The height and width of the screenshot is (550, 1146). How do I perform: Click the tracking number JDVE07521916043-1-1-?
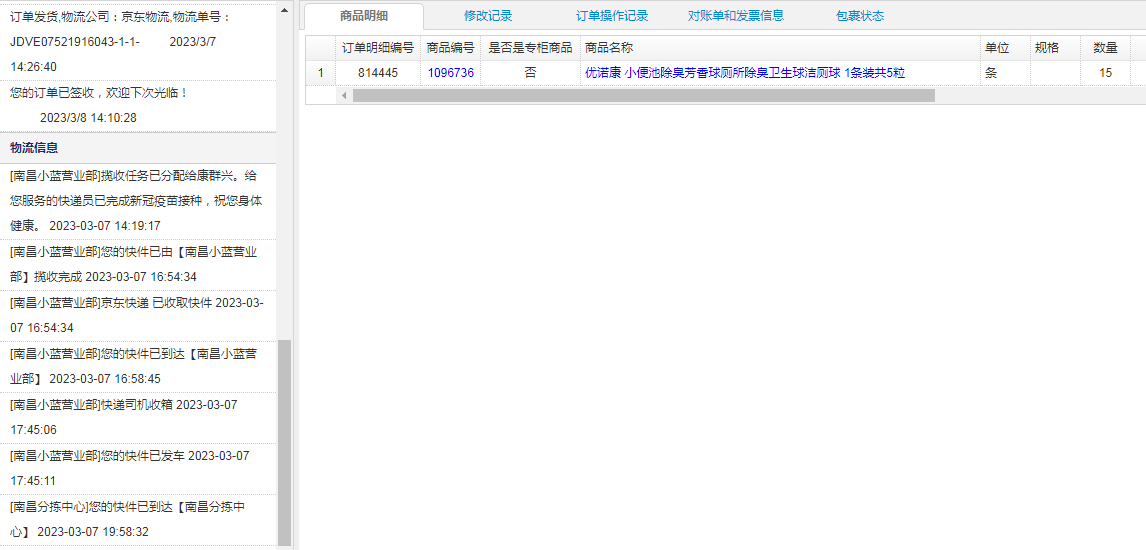pyautogui.click(x=75, y=42)
